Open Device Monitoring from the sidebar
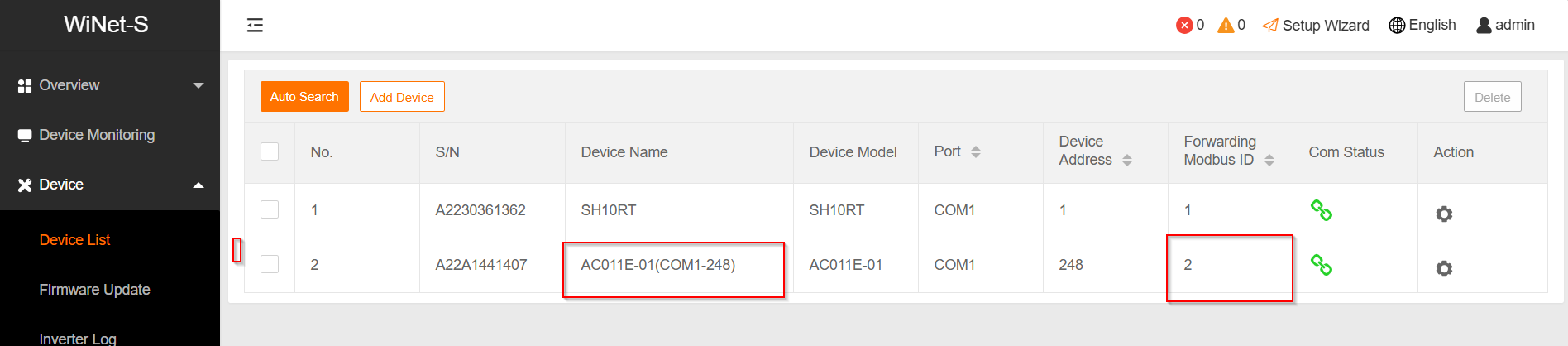The height and width of the screenshot is (346, 1568). [97, 135]
